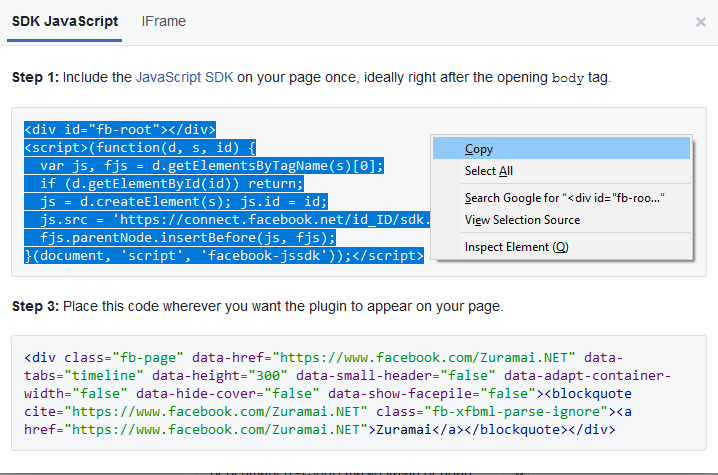
Task: Open the JavaScript SDK link
Action: (x=185, y=77)
